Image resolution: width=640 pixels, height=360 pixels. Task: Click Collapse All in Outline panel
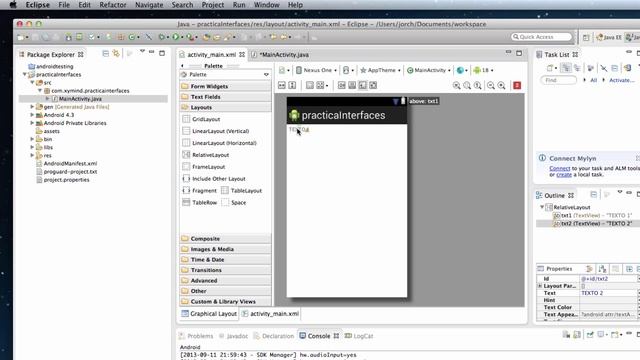(593, 195)
